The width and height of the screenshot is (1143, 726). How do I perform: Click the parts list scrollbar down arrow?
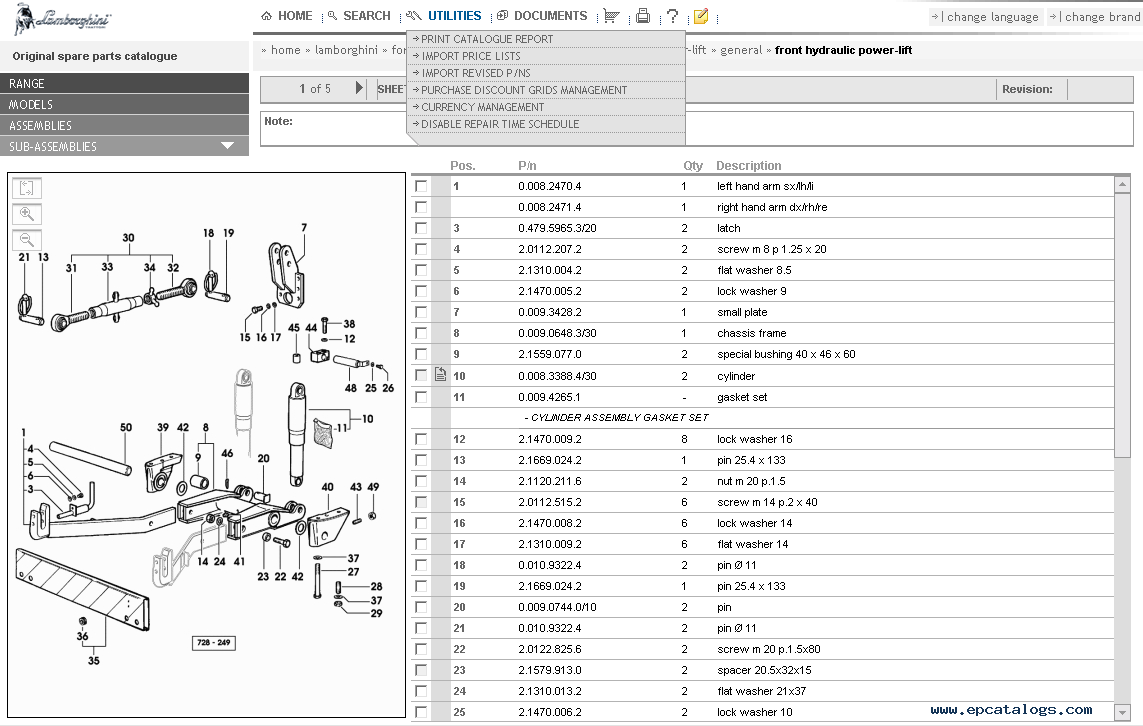(1123, 711)
